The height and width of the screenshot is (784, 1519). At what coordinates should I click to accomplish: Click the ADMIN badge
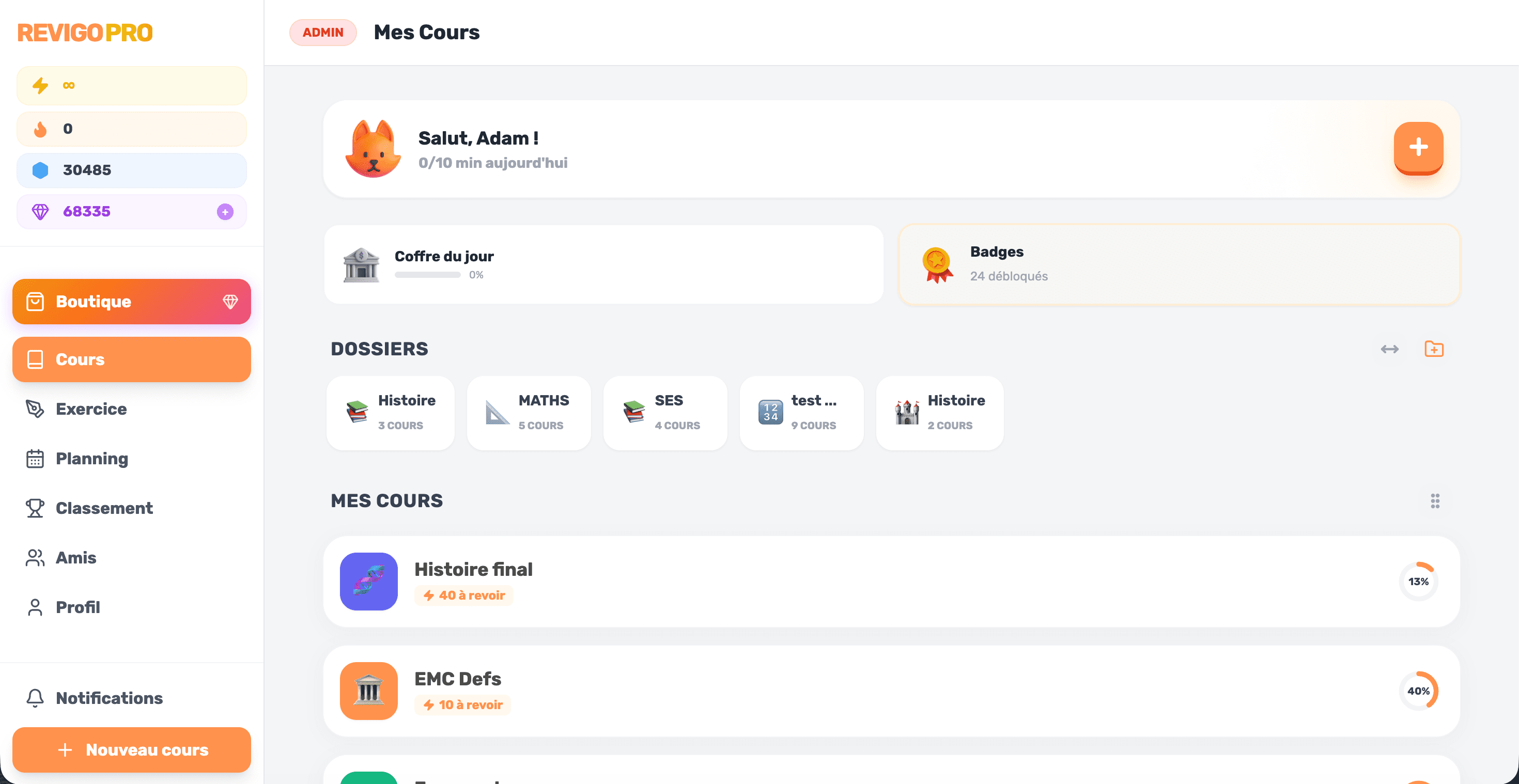point(323,33)
